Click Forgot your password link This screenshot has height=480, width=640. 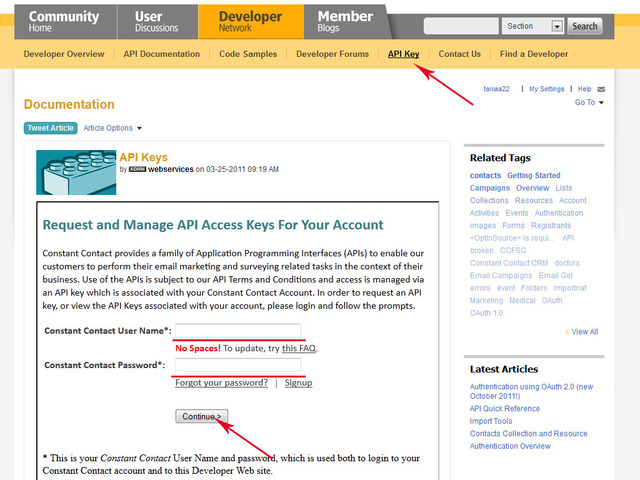222,383
